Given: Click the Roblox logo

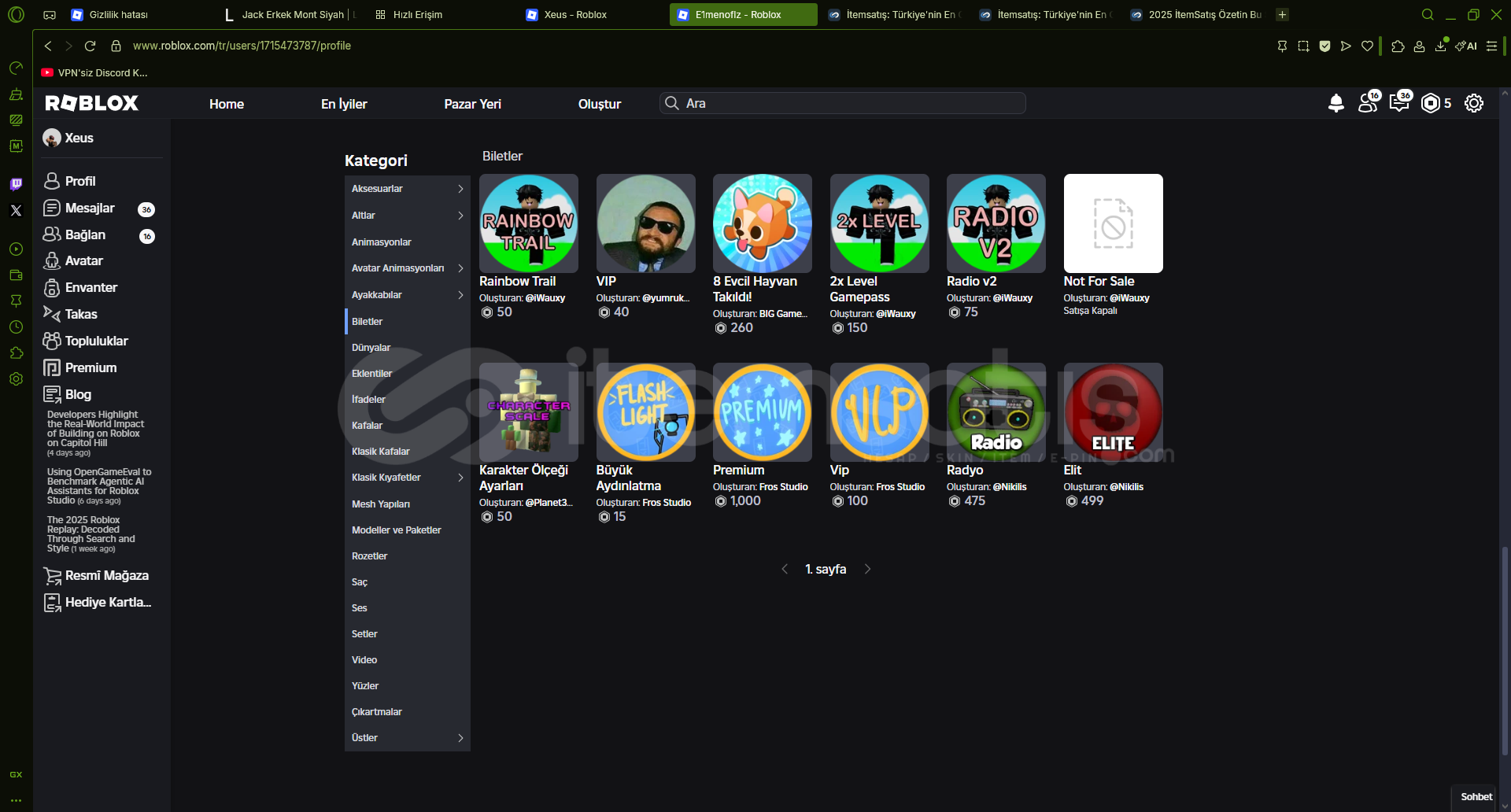Looking at the screenshot, I should pyautogui.click(x=92, y=103).
